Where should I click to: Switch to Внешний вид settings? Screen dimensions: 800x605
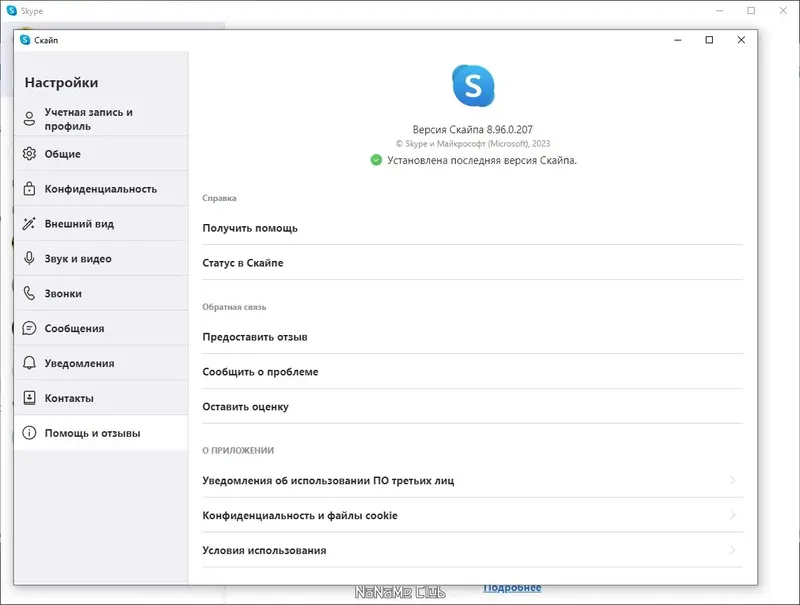coord(101,223)
